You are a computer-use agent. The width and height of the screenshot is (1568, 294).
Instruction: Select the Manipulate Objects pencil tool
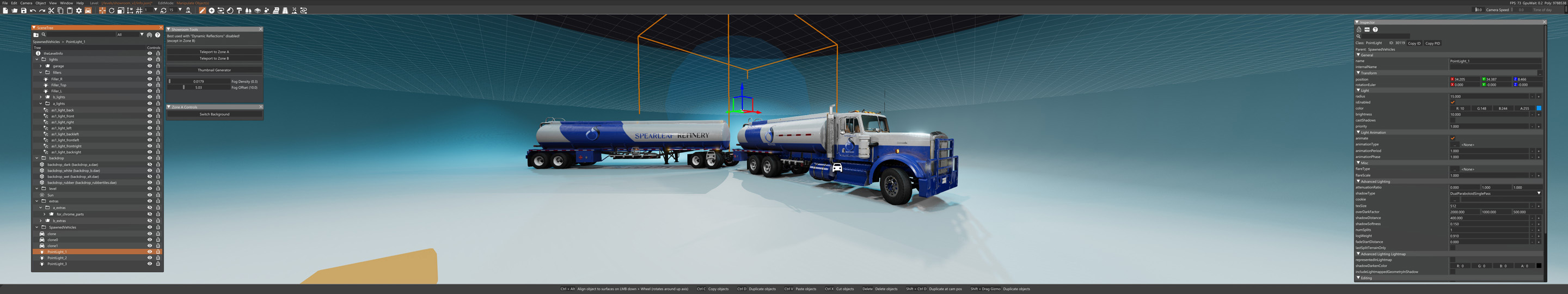point(203,10)
